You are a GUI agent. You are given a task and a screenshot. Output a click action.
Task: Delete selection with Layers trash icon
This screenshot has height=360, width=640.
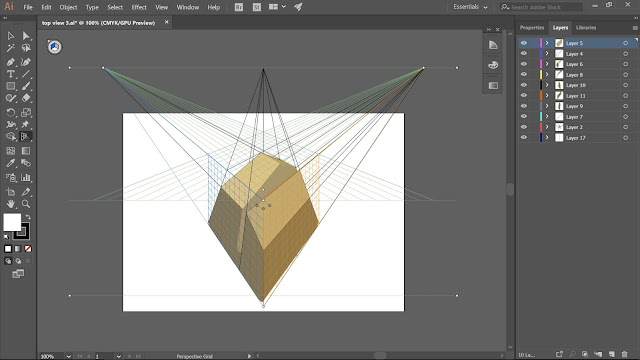(x=624, y=354)
